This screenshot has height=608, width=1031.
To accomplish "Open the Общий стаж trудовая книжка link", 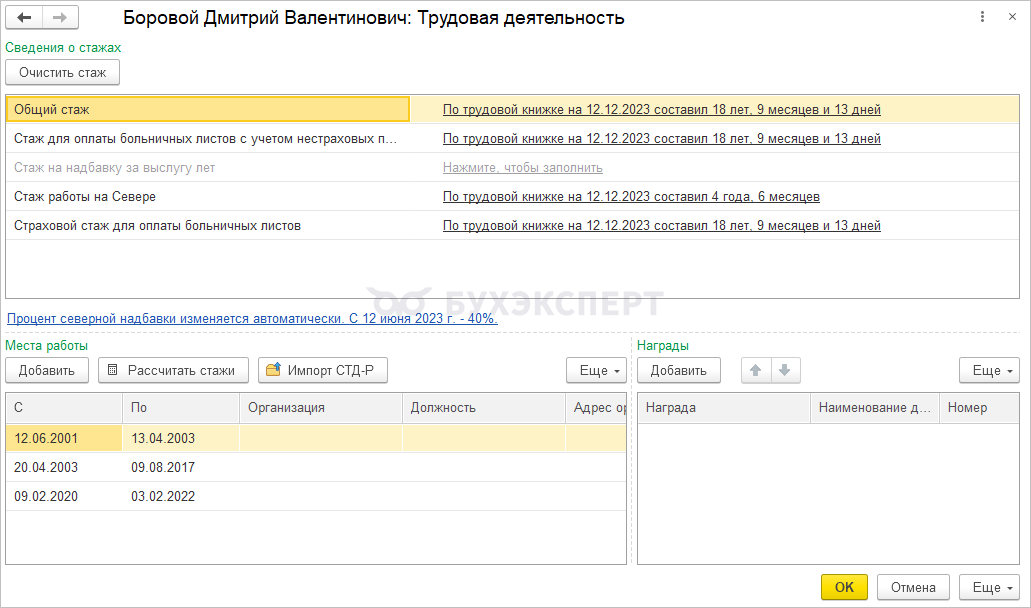I will point(661,110).
